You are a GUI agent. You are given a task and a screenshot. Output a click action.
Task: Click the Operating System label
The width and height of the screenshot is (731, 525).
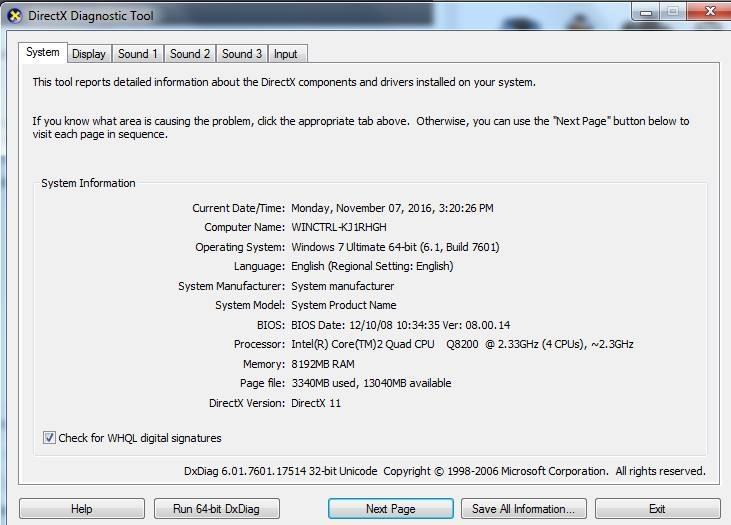240,247
